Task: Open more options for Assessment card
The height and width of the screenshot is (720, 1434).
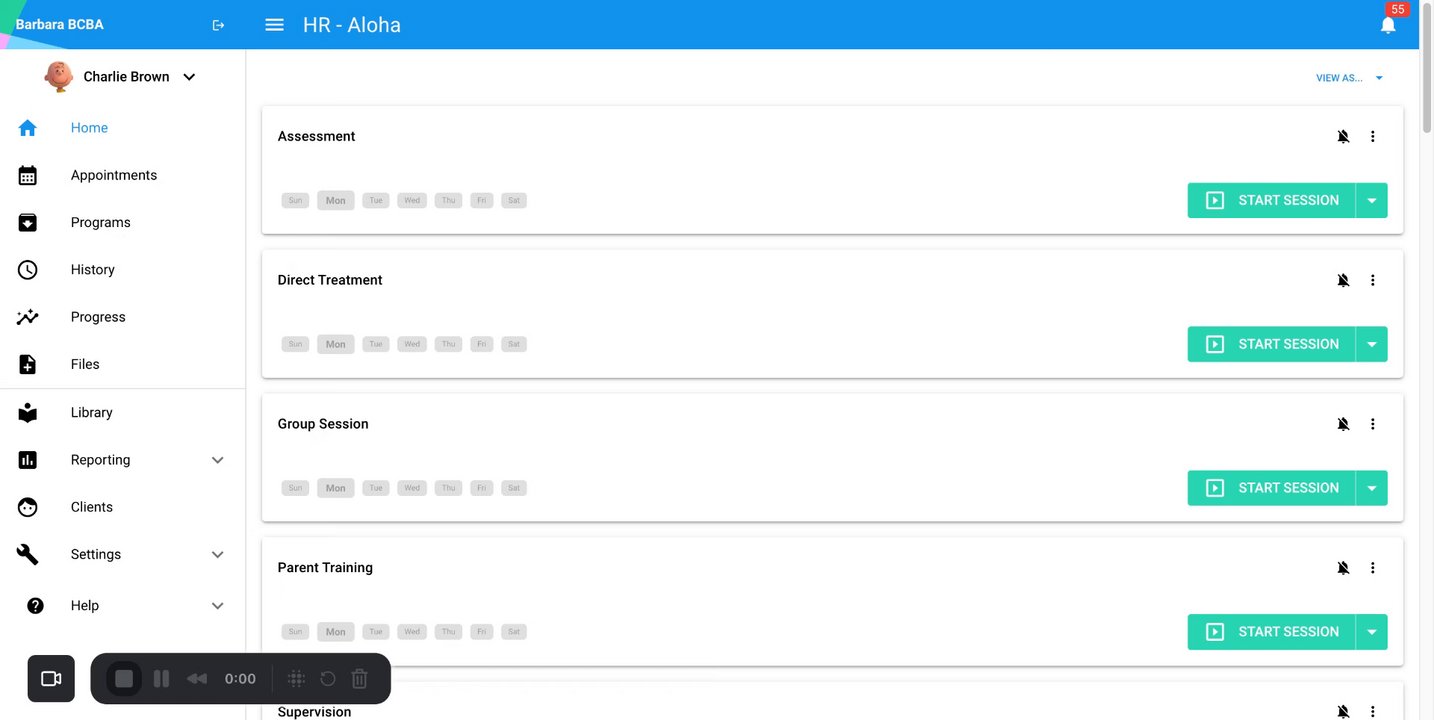Action: tap(1372, 136)
